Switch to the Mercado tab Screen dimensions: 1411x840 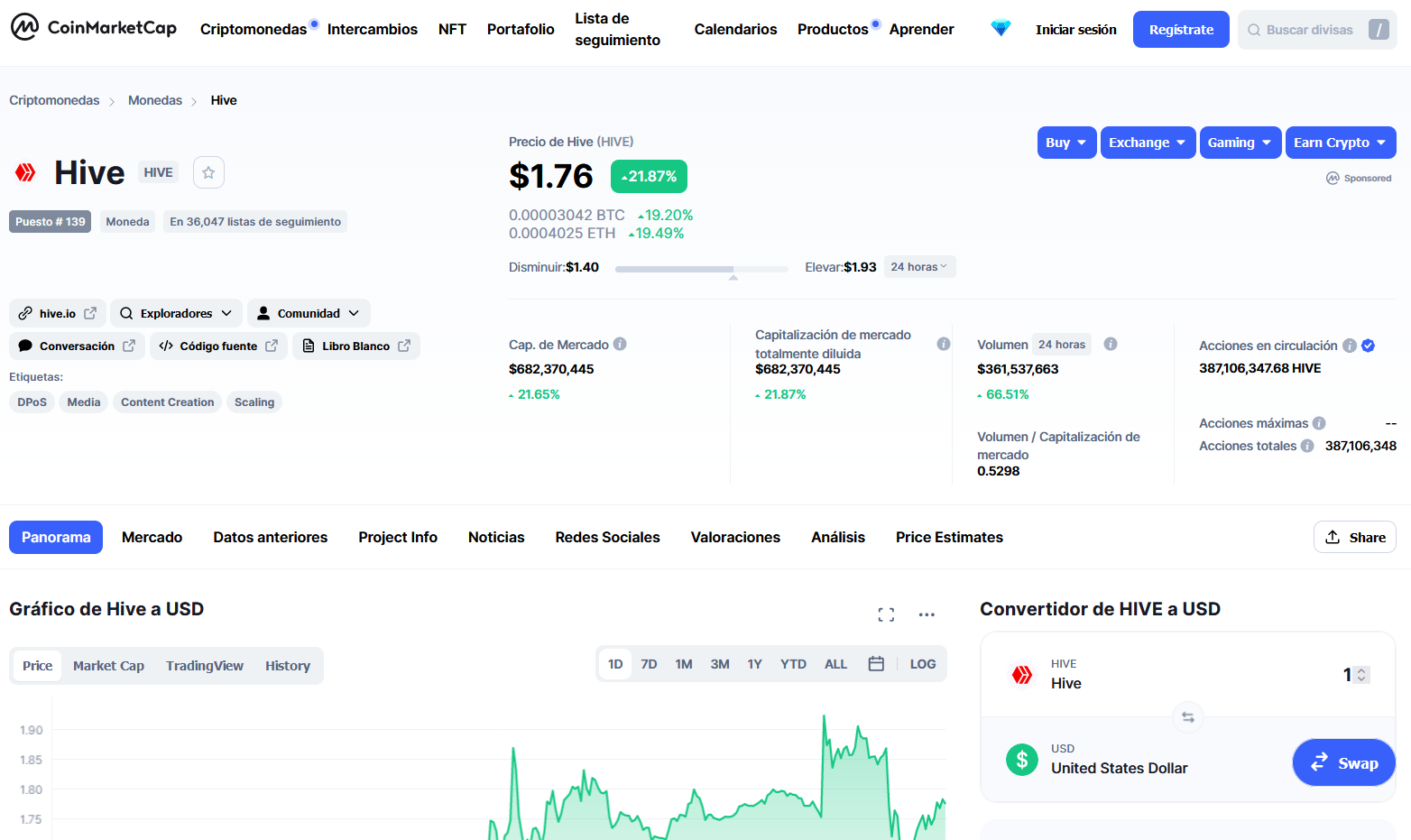click(152, 537)
